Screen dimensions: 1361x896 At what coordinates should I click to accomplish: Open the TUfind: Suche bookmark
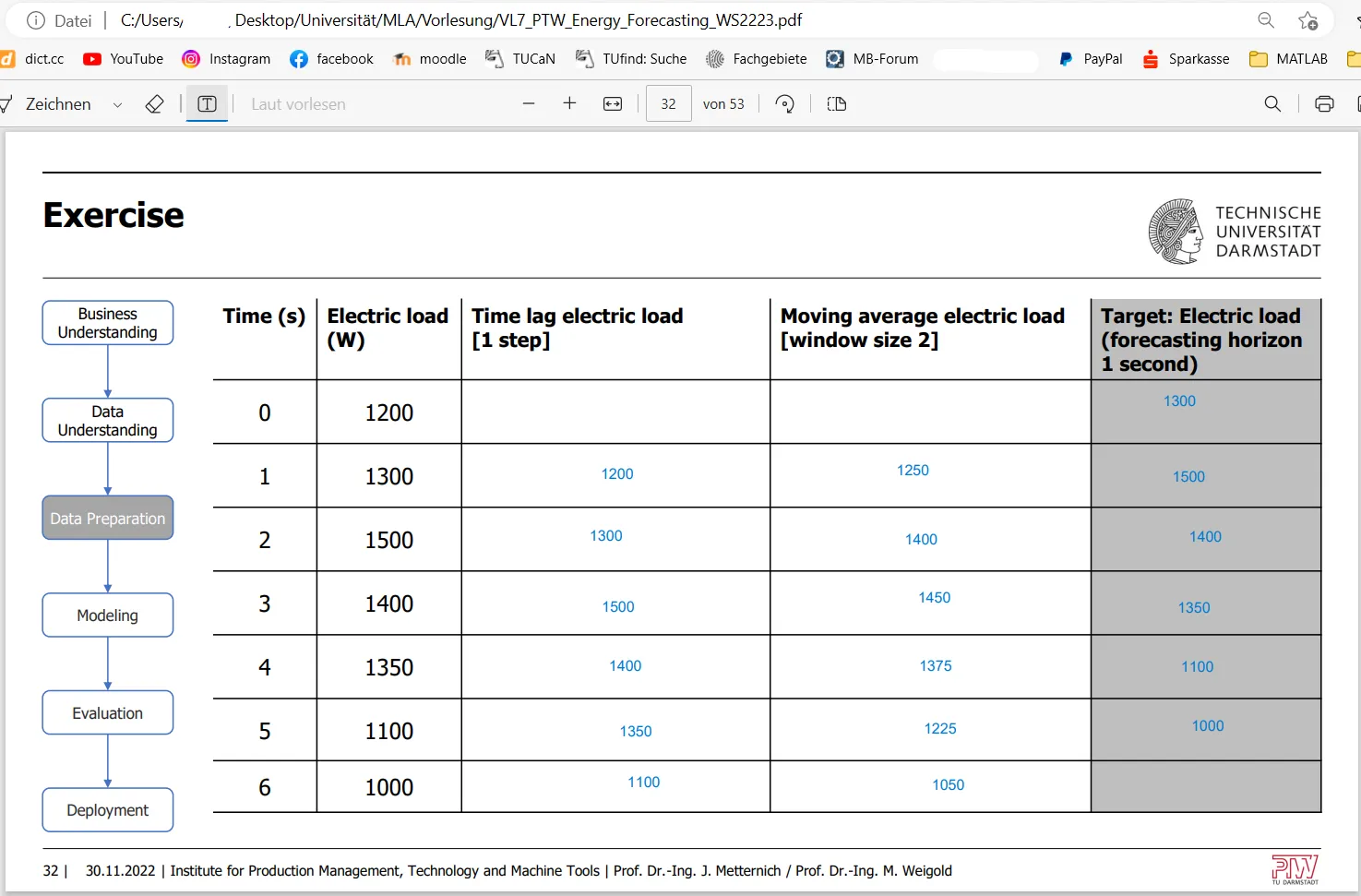click(x=631, y=59)
